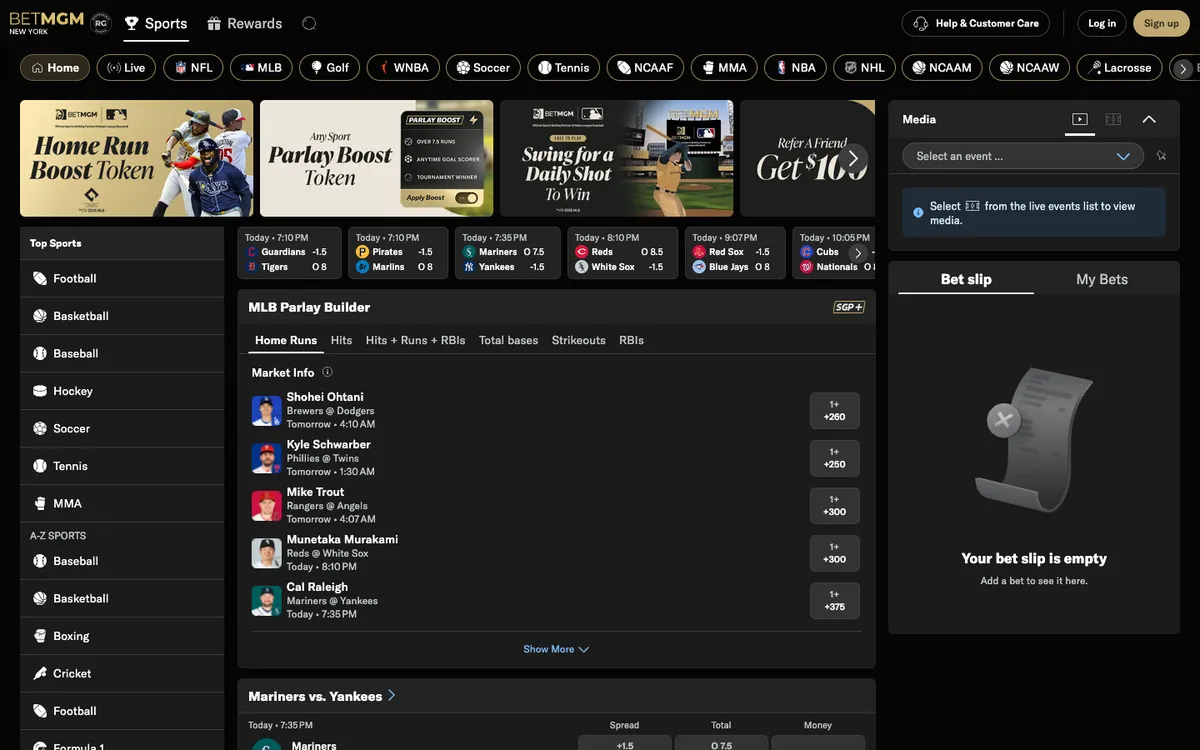This screenshot has height=750, width=1200.
Task: Switch to the RBIs tab
Action: point(631,340)
